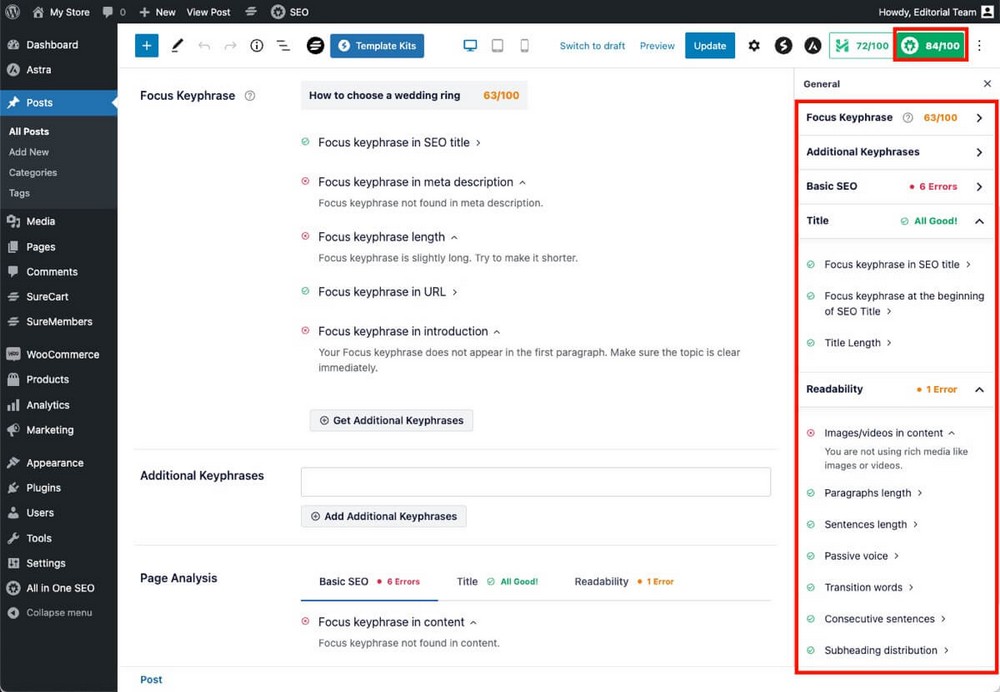Close the General sidebar panel
This screenshot has height=692, width=1000.
tap(987, 84)
